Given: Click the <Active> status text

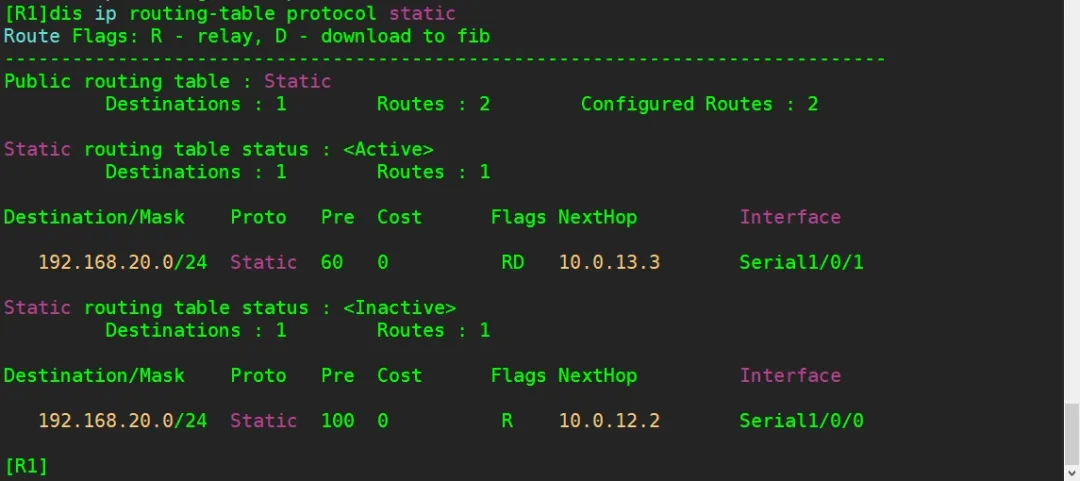Looking at the screenshot, I should (x=388, y=149).
